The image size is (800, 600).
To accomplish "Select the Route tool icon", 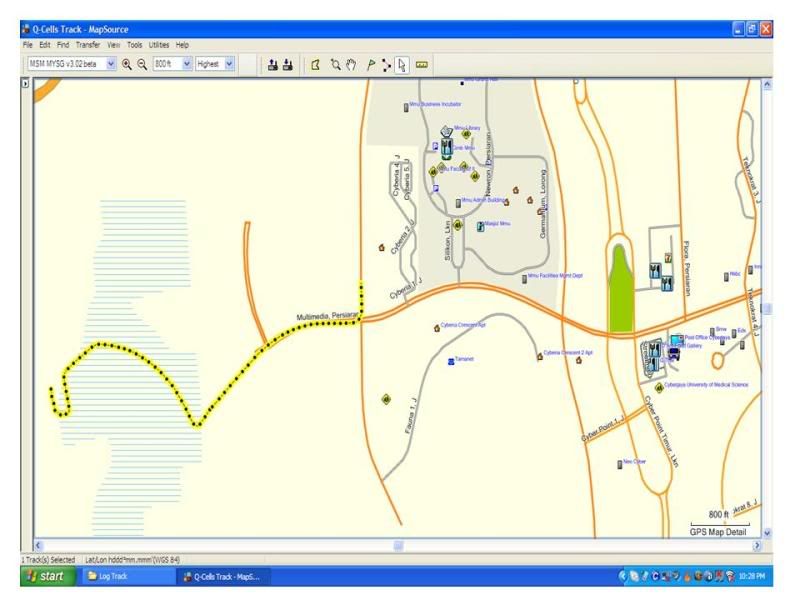I will coord(386,65).
